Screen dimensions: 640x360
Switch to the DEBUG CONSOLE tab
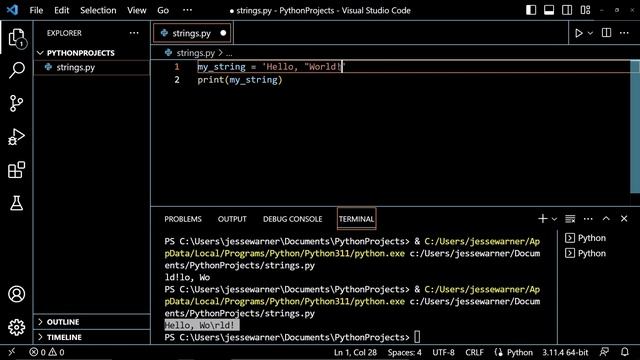292,219
